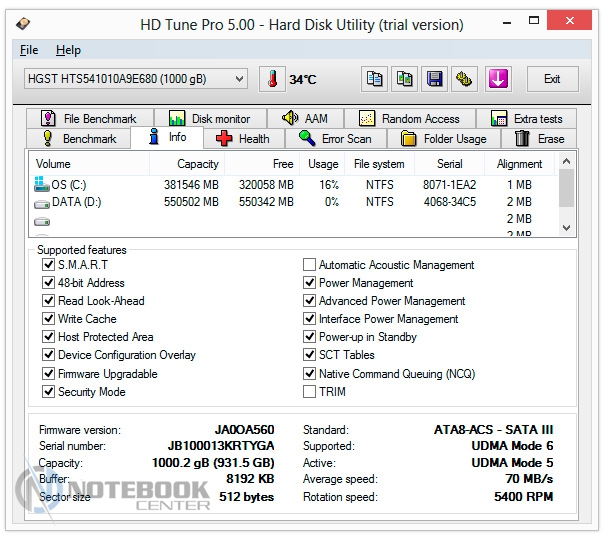Click the Capacity column header
The image size is (608, 537).
(197, 164)
